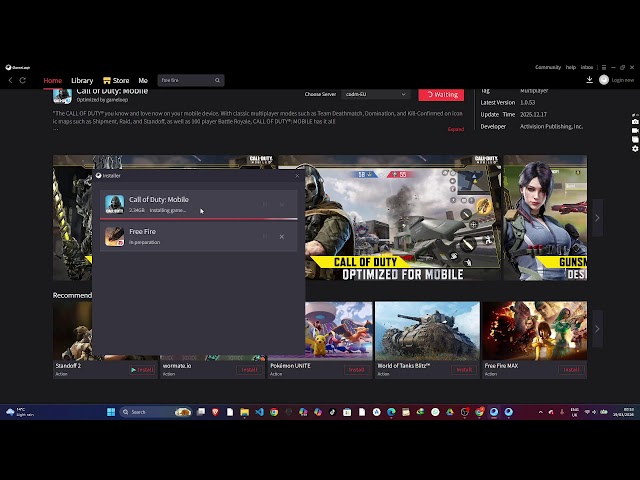Refresh the page with the reload icon
Viewport: 640px width, 480px height.
23,80
